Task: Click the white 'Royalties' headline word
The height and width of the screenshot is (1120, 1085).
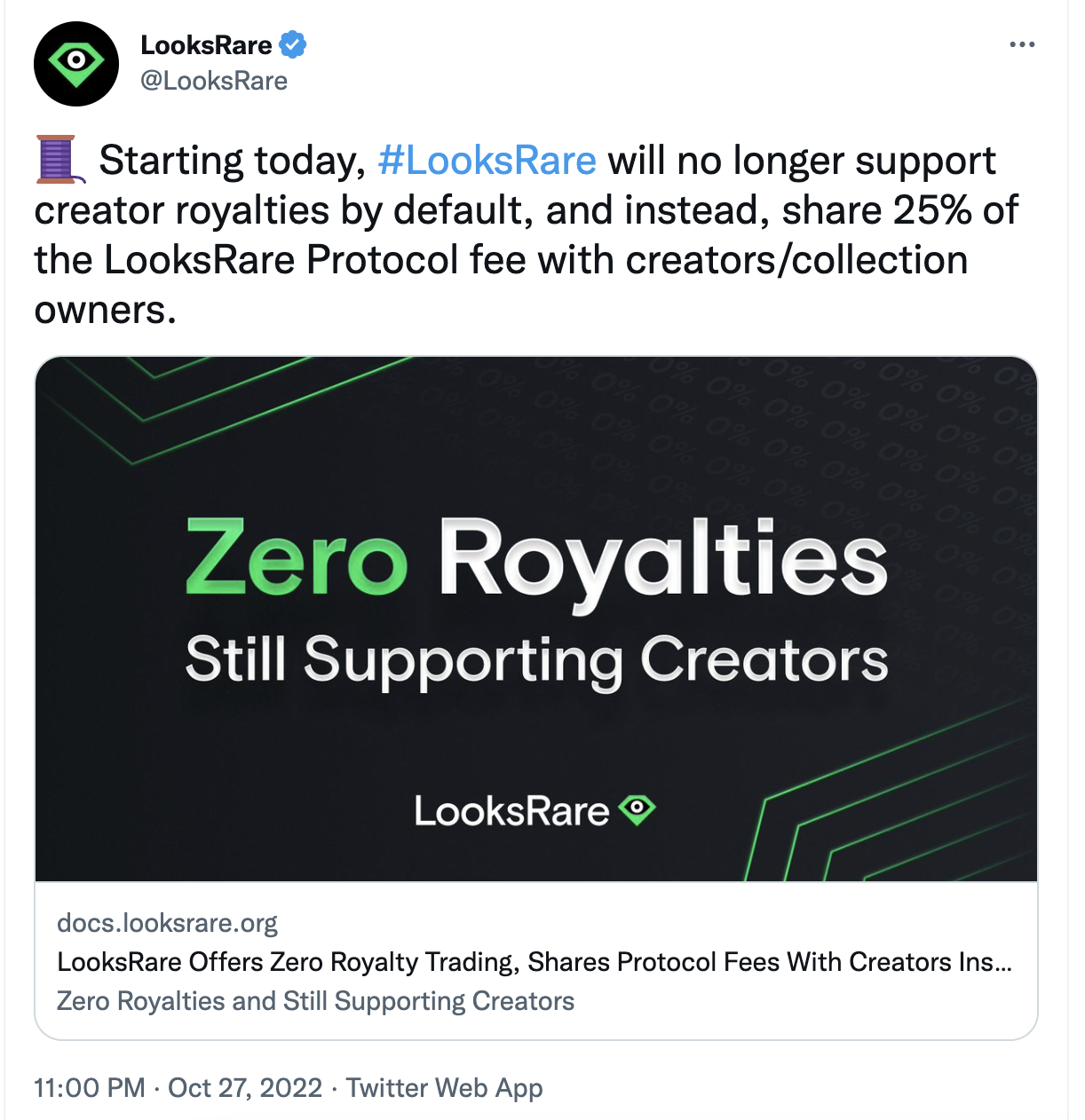Action: (663, 561)
